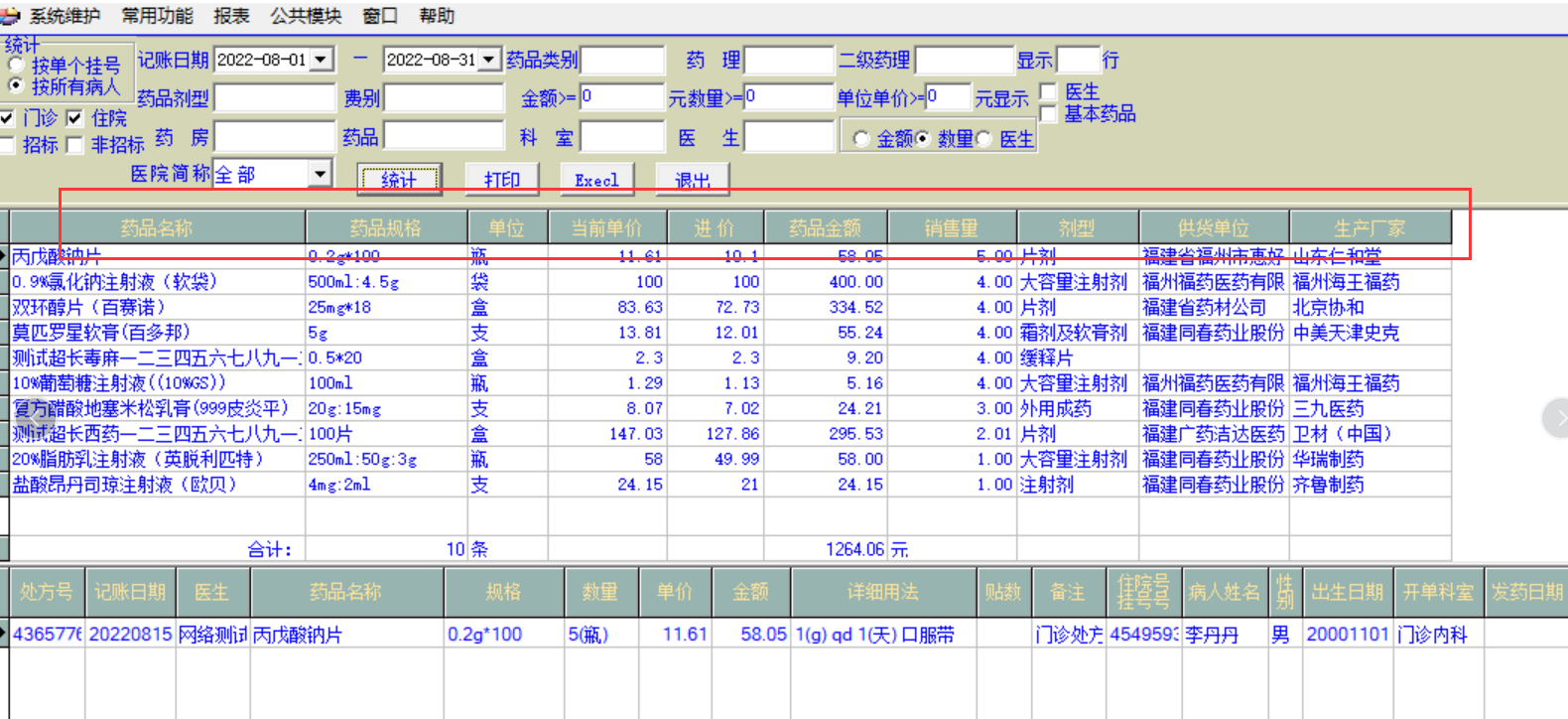Sort by the 当前单价 column header
This screenshot has height=719, width=1568.
[606, 227]
